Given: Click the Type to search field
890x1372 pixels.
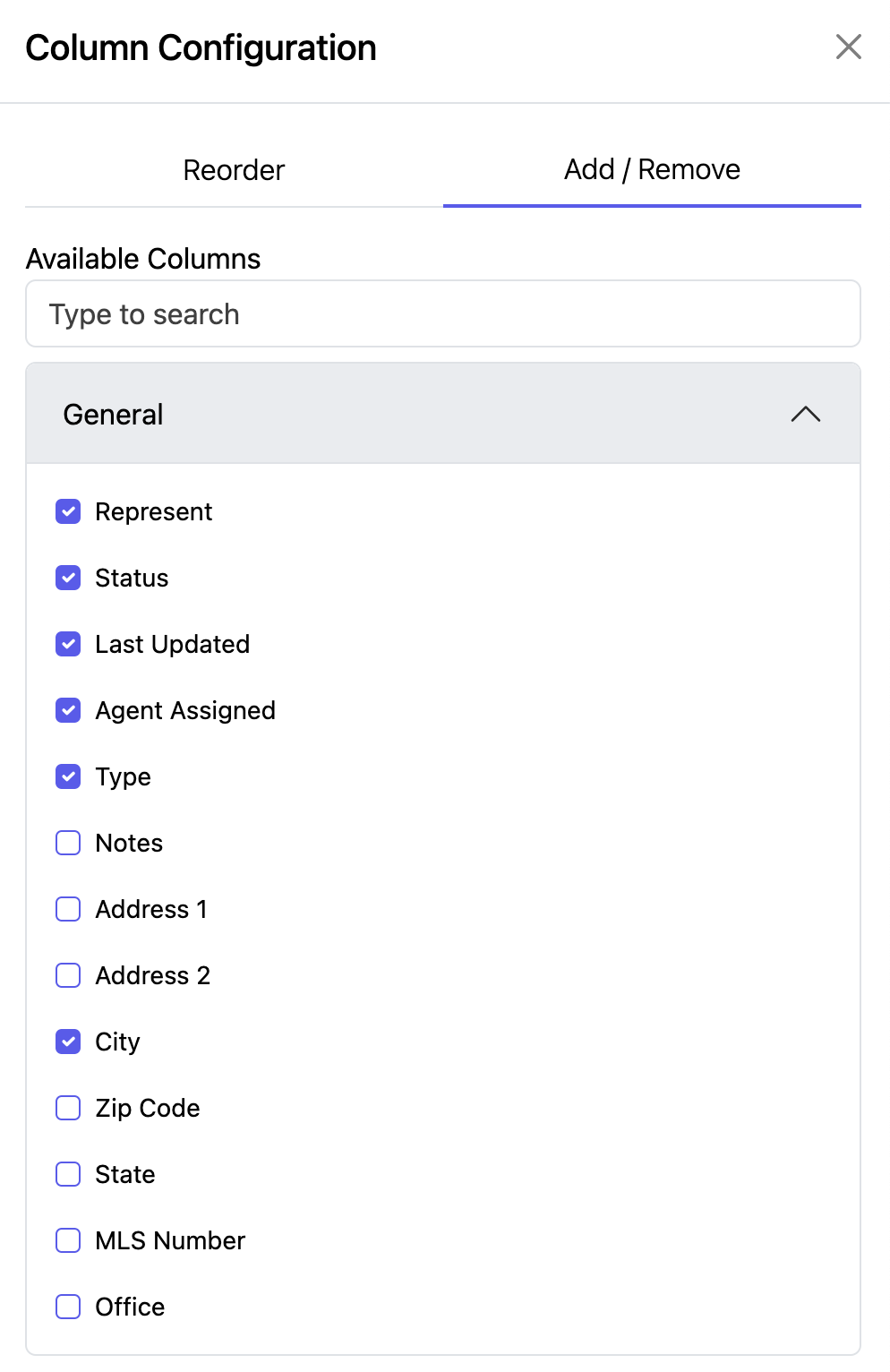Looking at the screenshot, I should (443, 314).
